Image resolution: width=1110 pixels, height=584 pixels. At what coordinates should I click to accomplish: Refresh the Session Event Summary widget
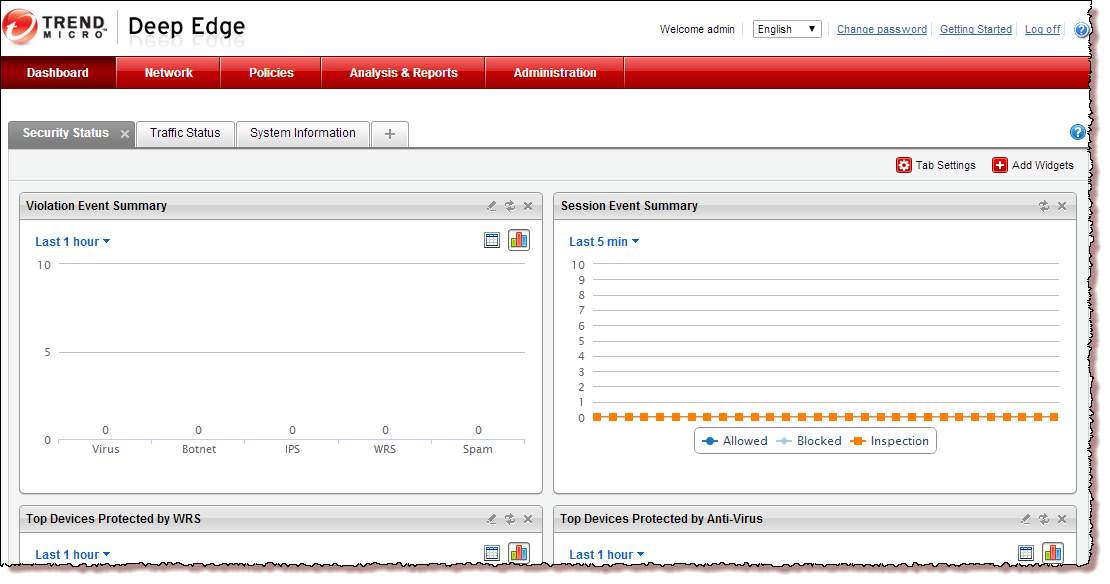tap(1043, 206)
